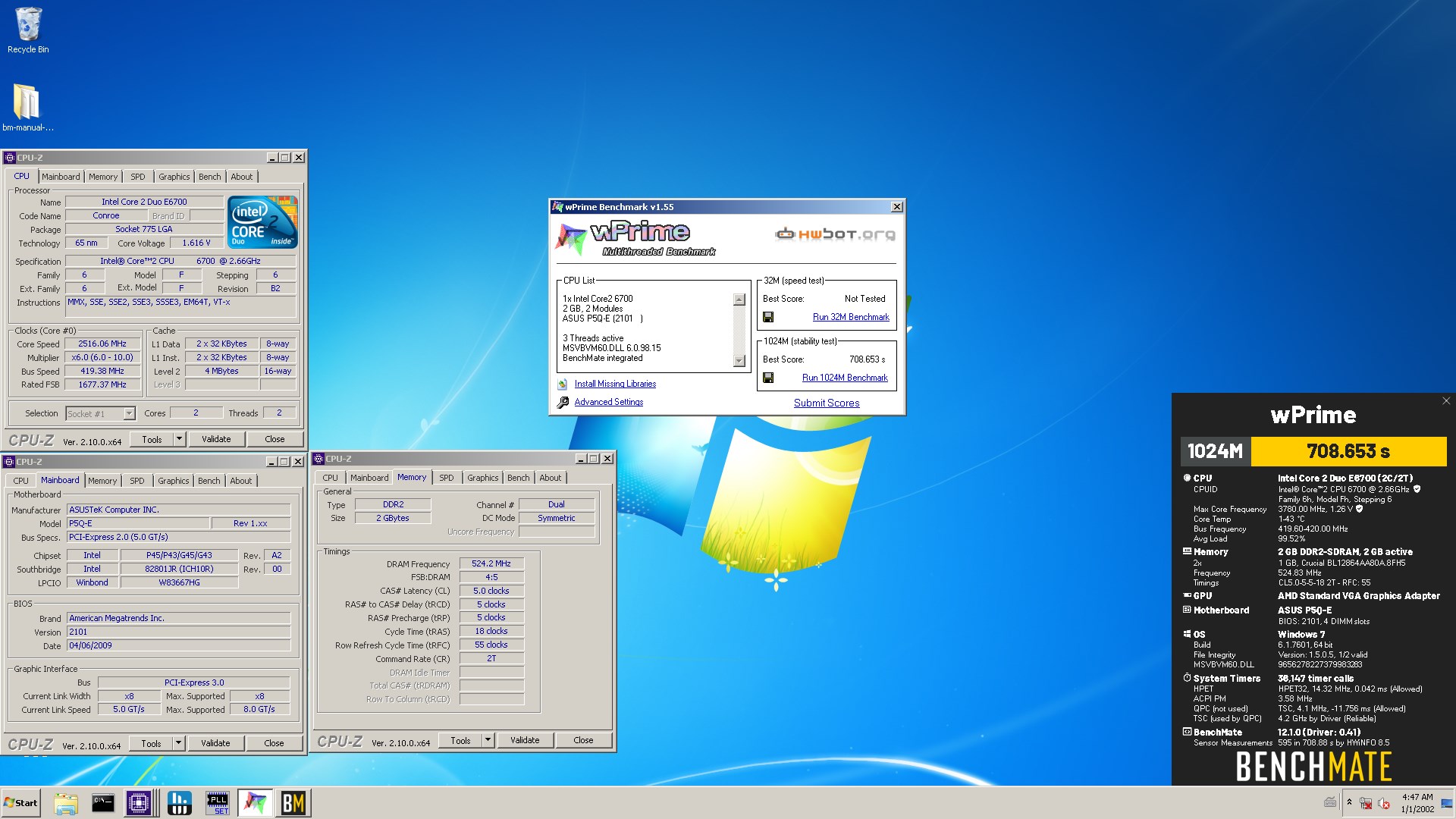
Task: Click the CPU-Z title icon in Mainboard window
Action: pos(10,462)
